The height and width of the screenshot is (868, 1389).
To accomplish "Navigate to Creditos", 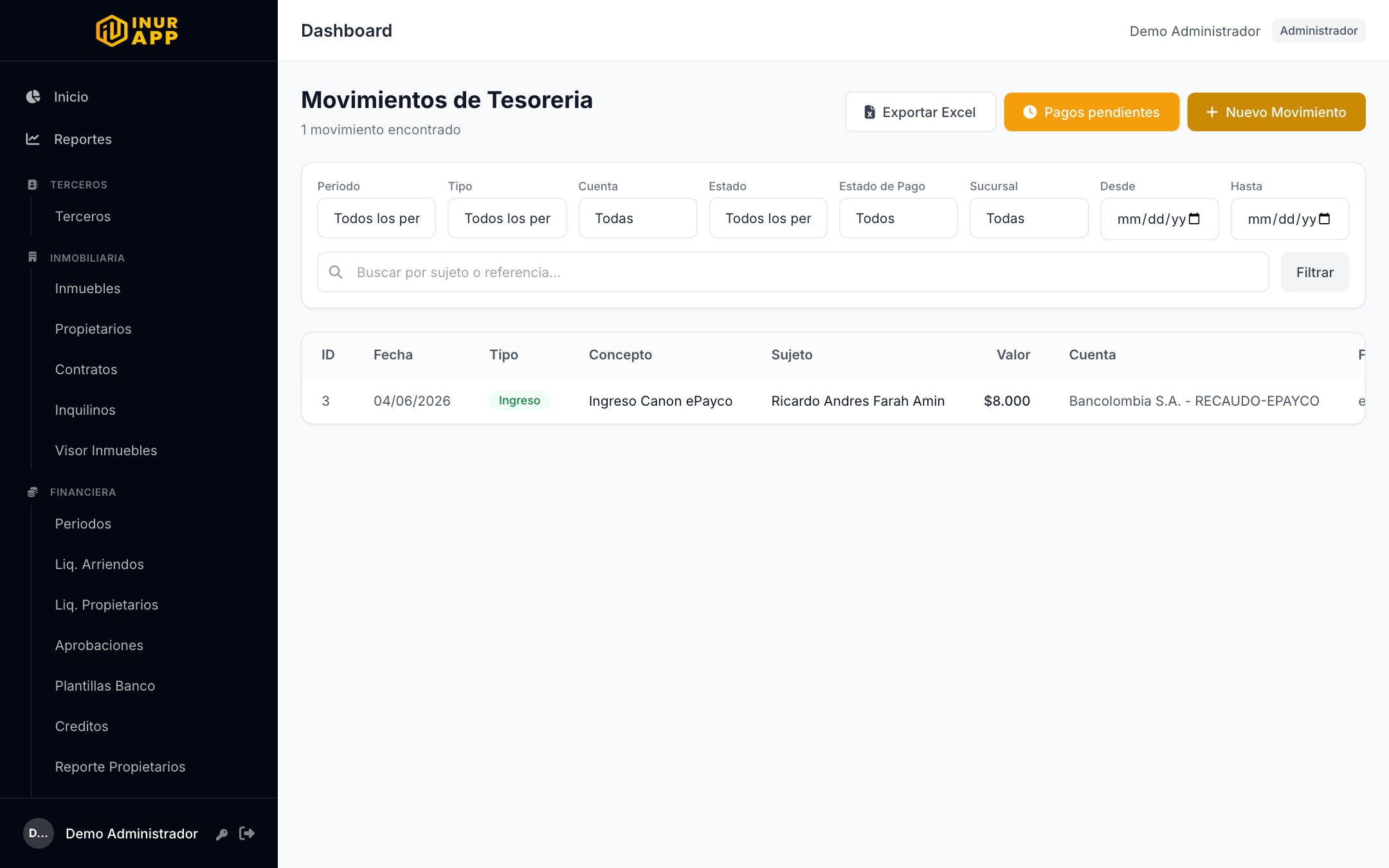I will coord(82,727).
